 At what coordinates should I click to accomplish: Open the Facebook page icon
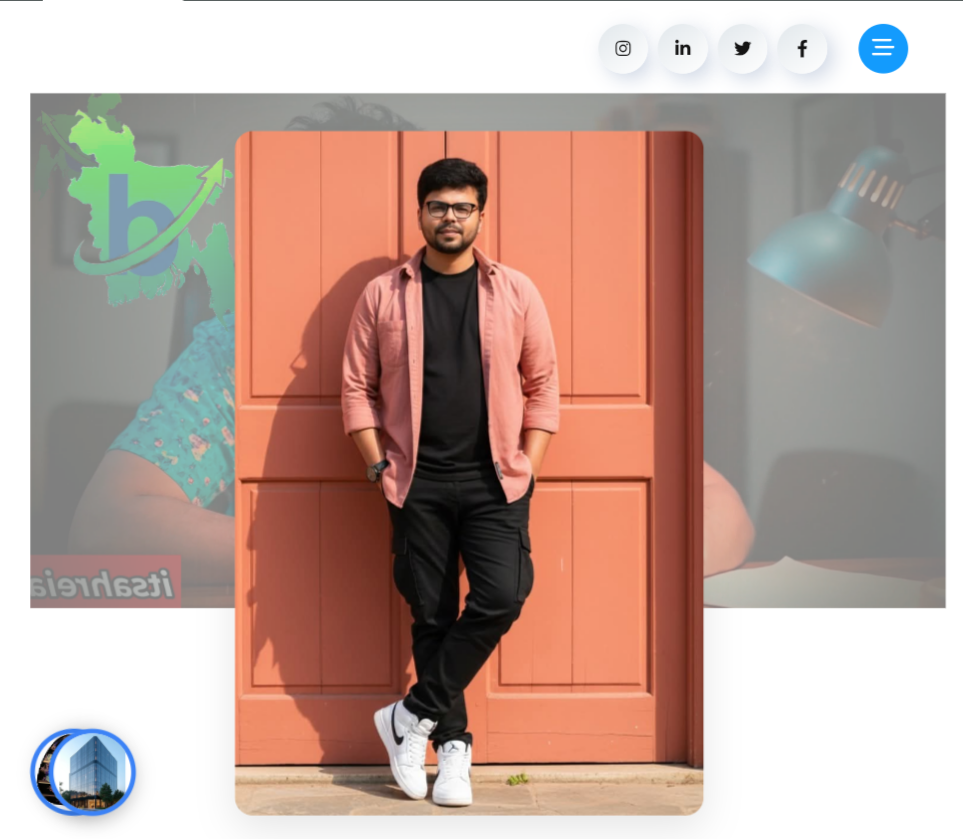pyautogui.click(x=802, y=49)
